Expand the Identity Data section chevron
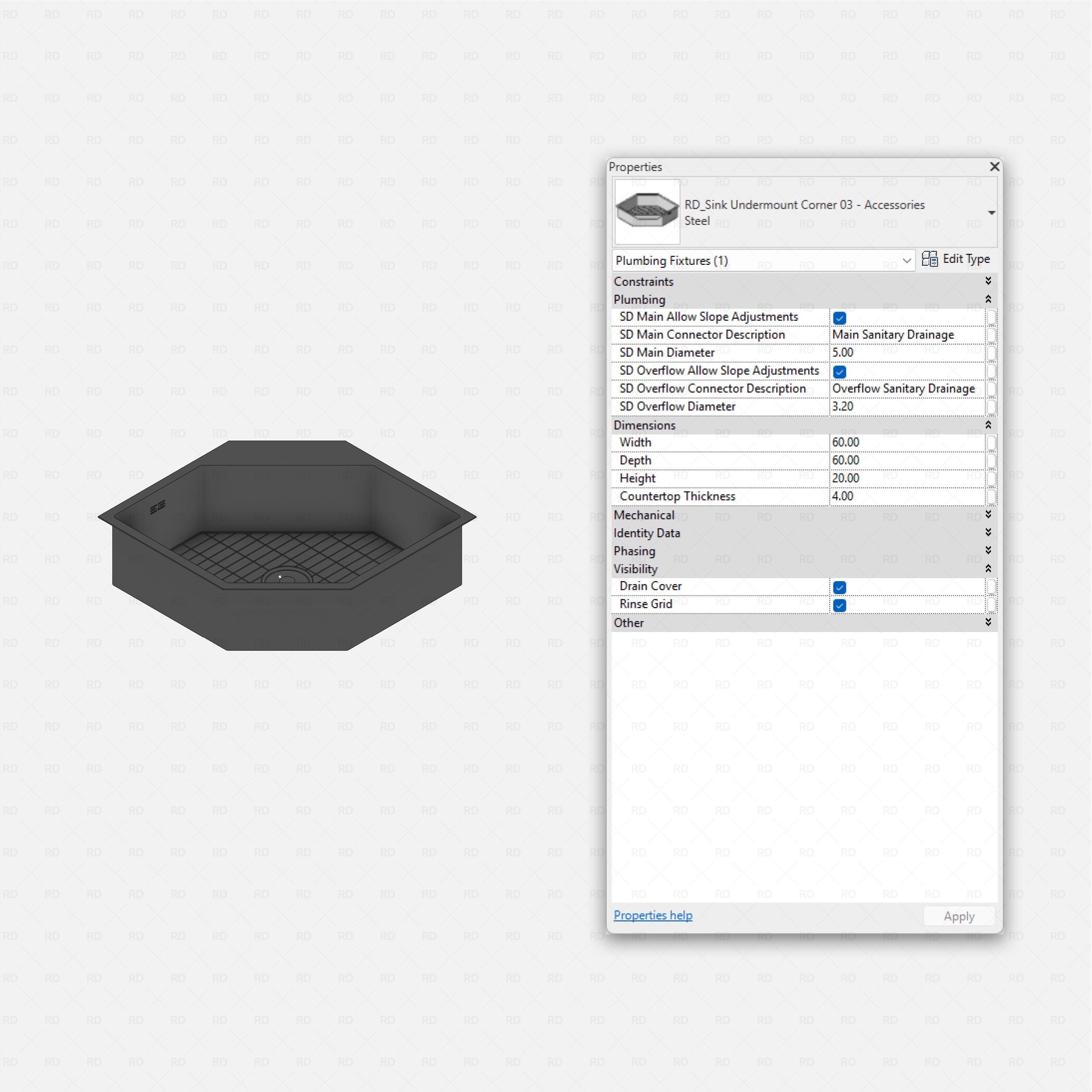 [988, 532]
